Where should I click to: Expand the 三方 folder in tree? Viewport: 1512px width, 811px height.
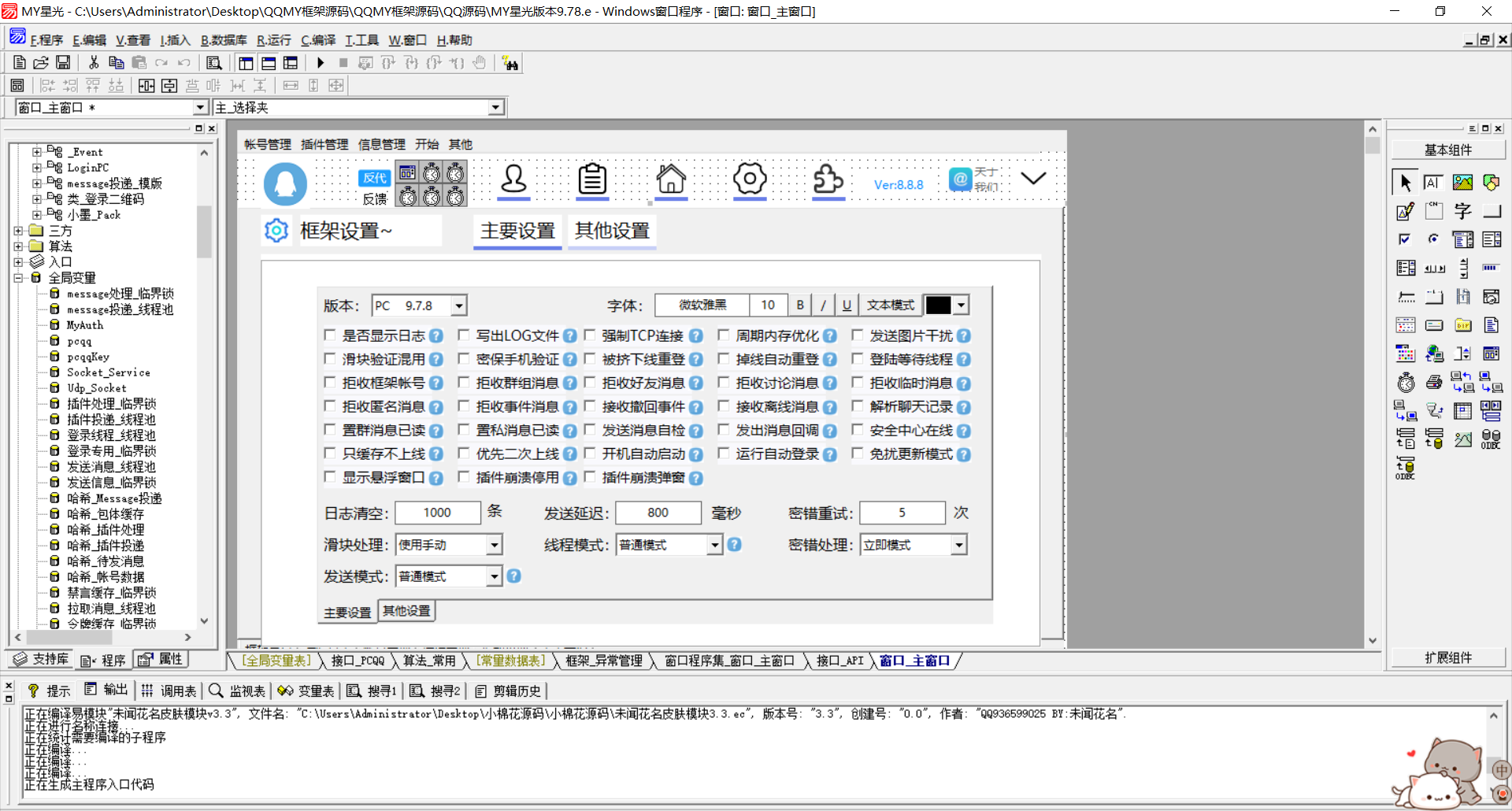click(18, 231)
